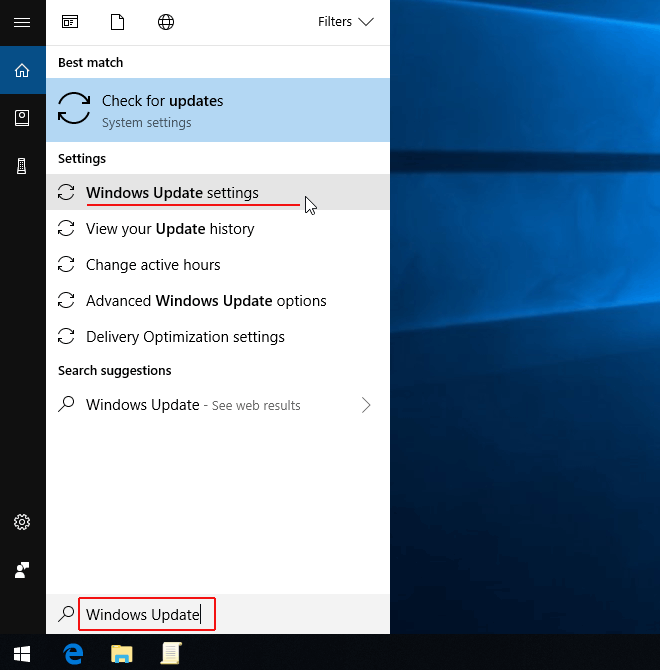Select View your Update history
Screen dimensions: 660x670
pyautogui.click(x=218, y=229)
